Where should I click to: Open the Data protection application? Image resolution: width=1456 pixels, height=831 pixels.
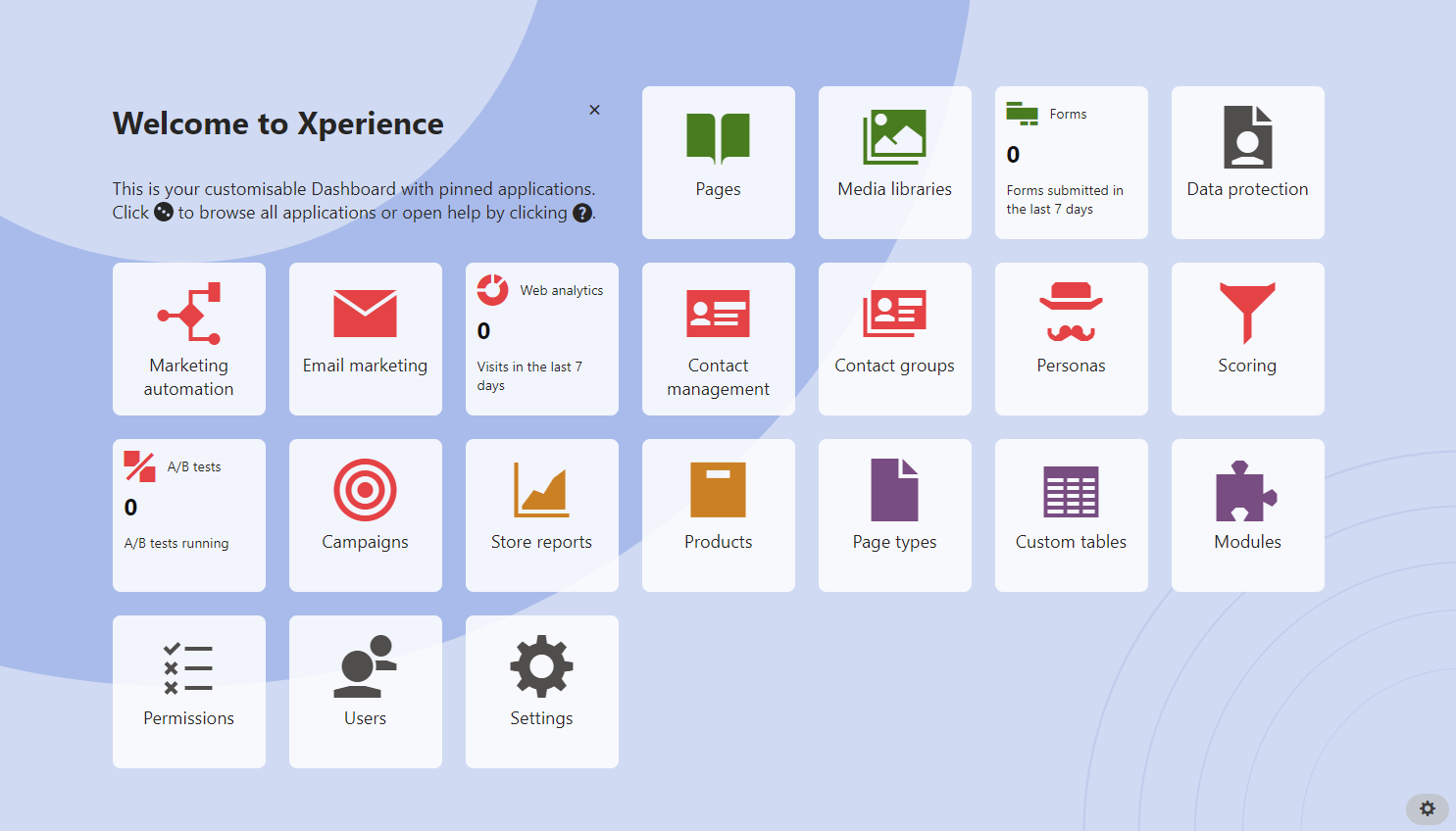(1247, 162)
